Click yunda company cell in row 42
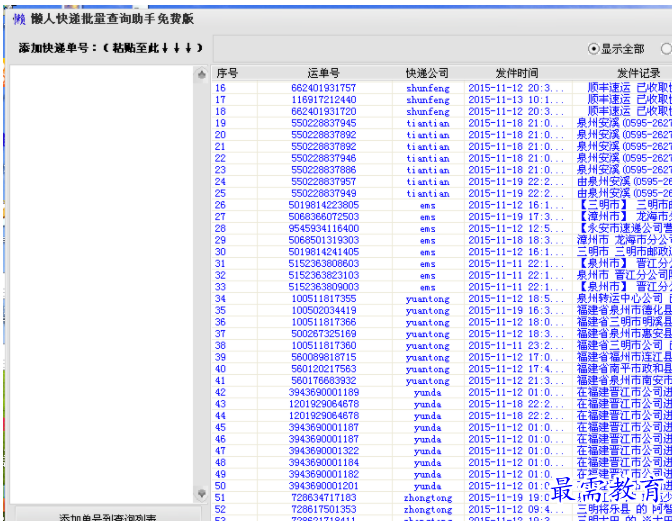 point(428,393)
